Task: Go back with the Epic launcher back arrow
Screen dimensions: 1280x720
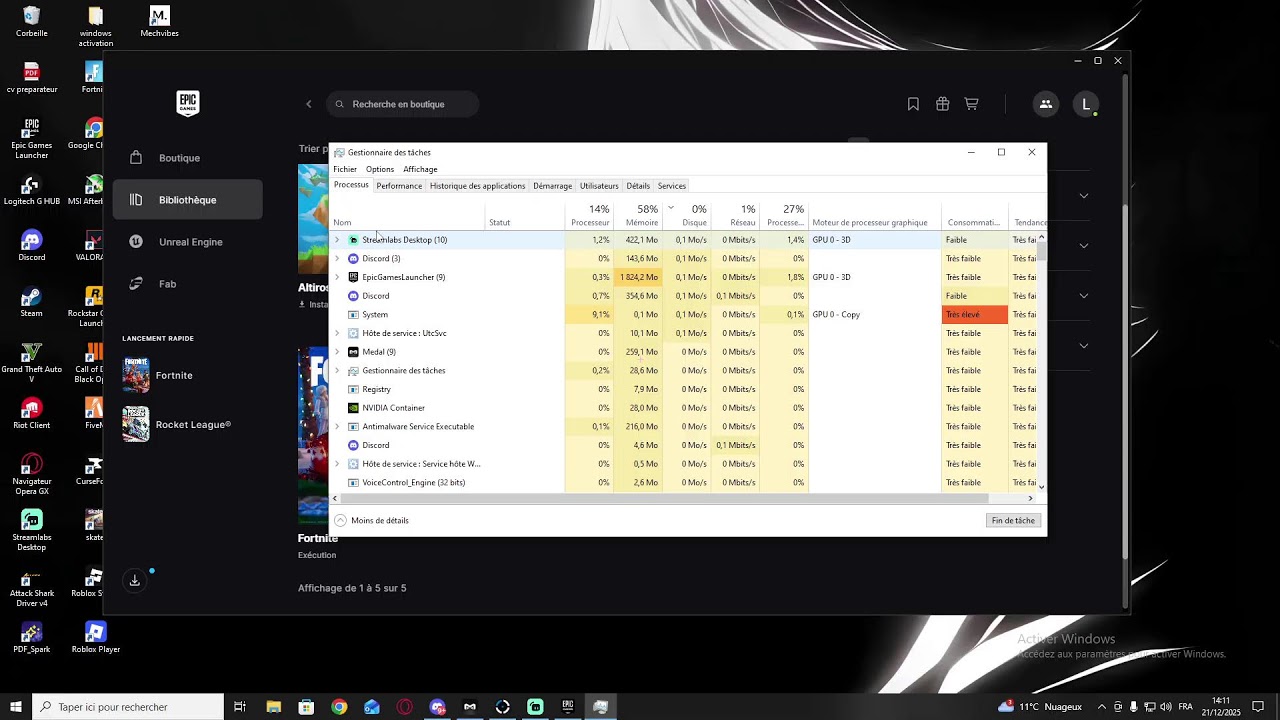Action: [309, 104]
